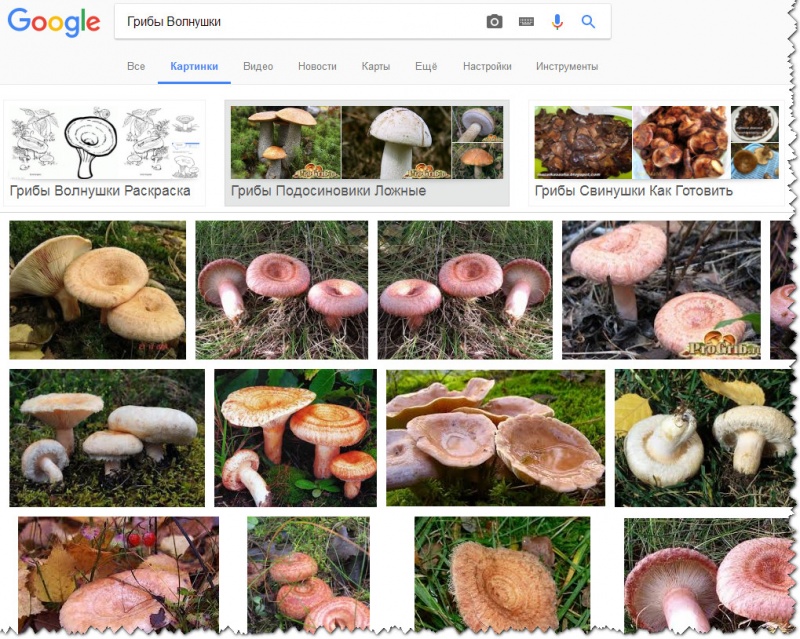Open first beige mushroom thumbnail on moss
This screenshot has width=800, height=639.
point(97,290)
